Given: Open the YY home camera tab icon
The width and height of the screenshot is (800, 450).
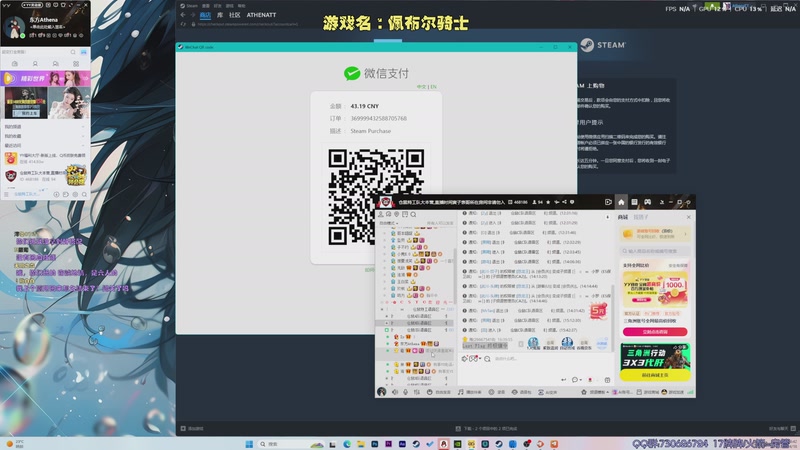Looking at the screenshot, I should pyautogui.click(x=15, y=64).
